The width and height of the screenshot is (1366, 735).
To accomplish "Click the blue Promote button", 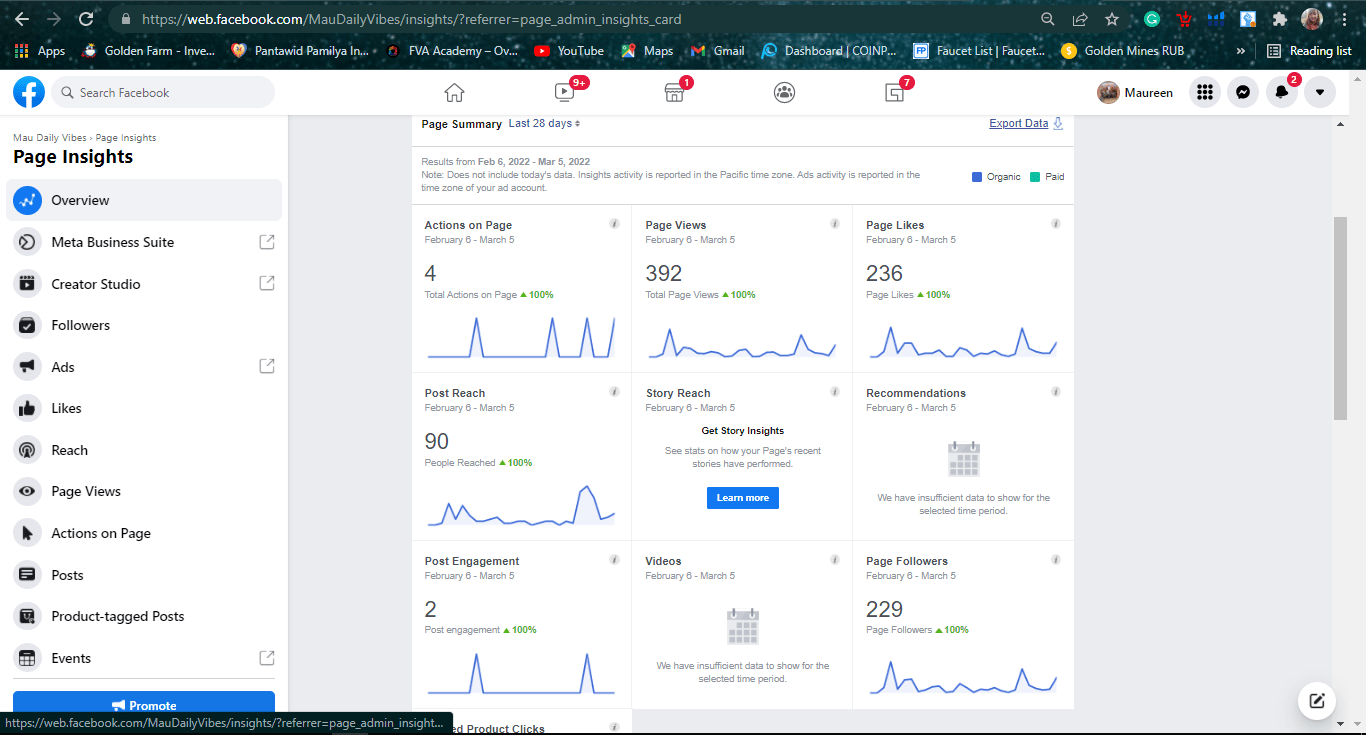I will [x=144, y=705].
